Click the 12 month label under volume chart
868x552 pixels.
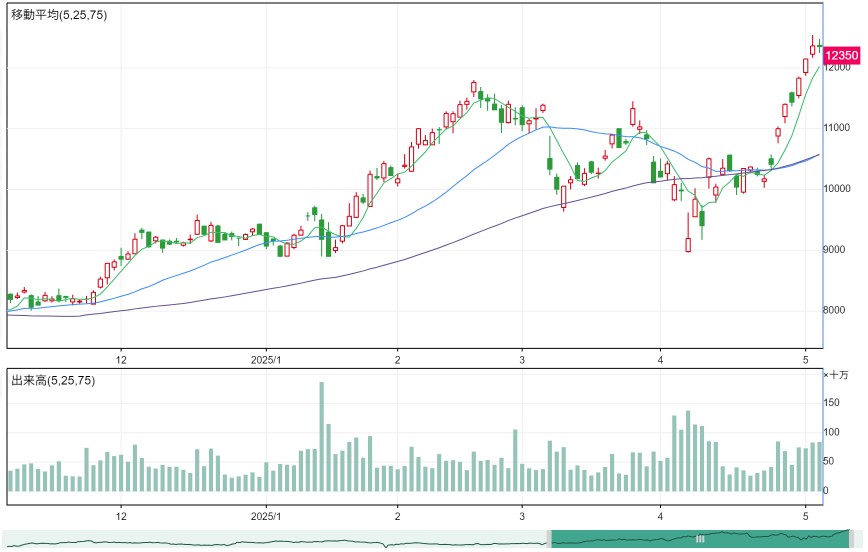tap(121, 516)
